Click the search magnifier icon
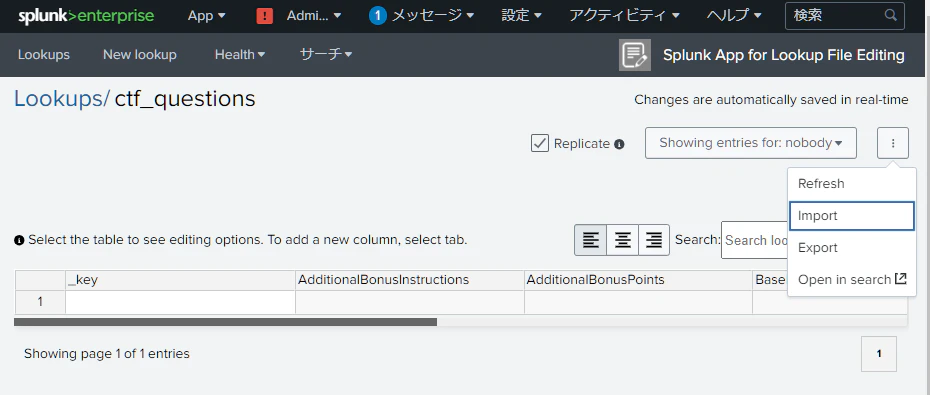 point(890,15)
